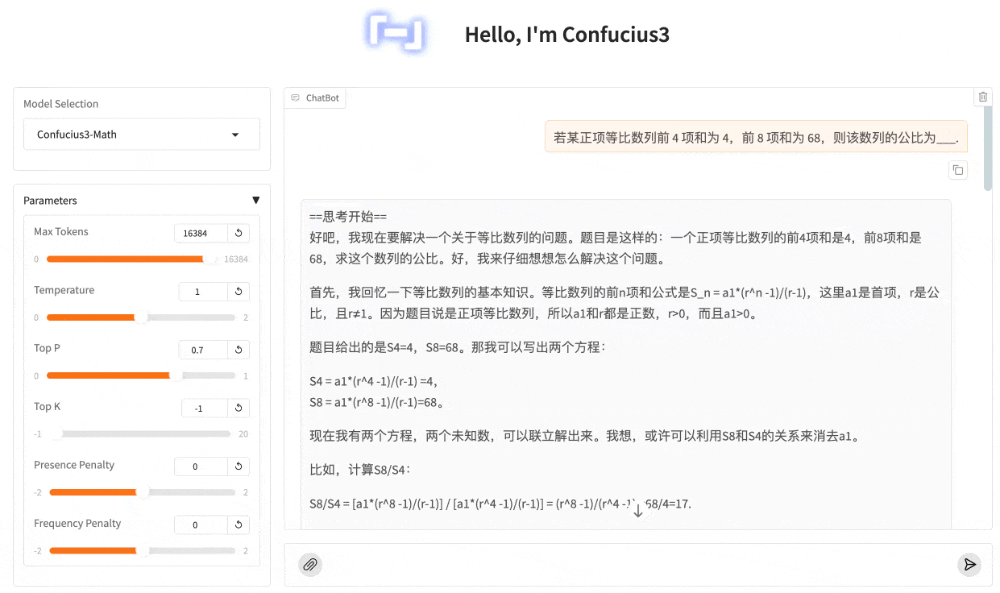1000x593 pixels.
Task: Click the Confucius3 logo icon
Action: (x=396, y=33)
